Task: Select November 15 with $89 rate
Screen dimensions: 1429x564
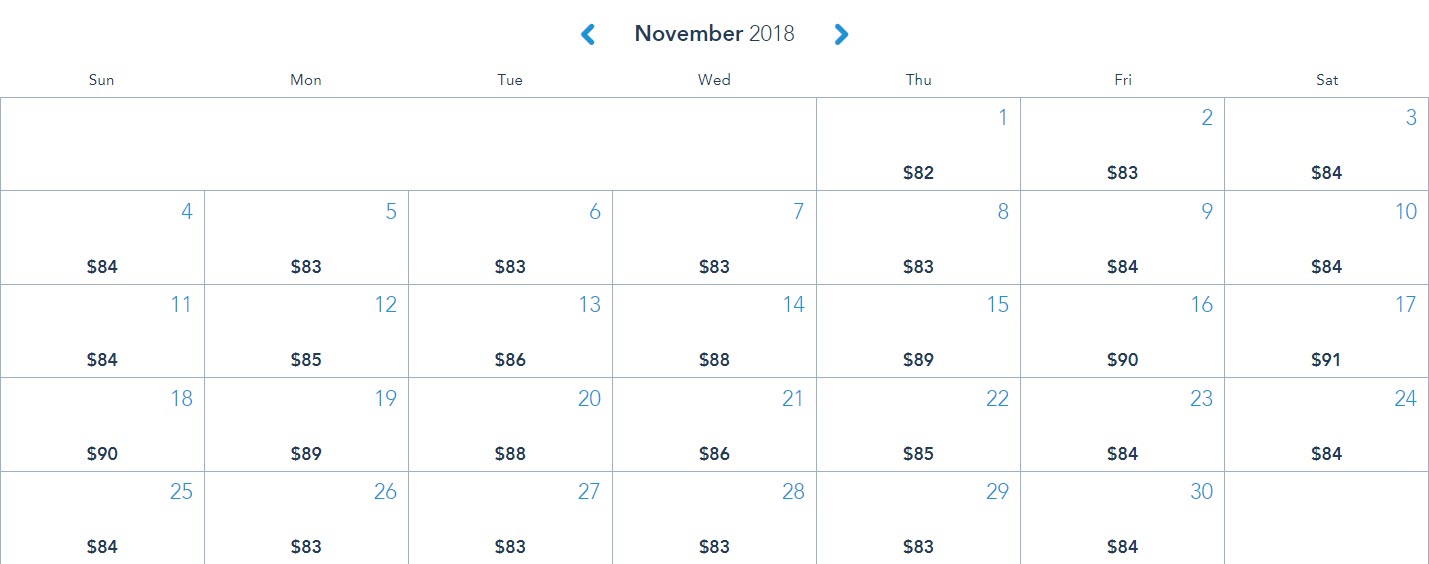Action: tap(919, 331)
